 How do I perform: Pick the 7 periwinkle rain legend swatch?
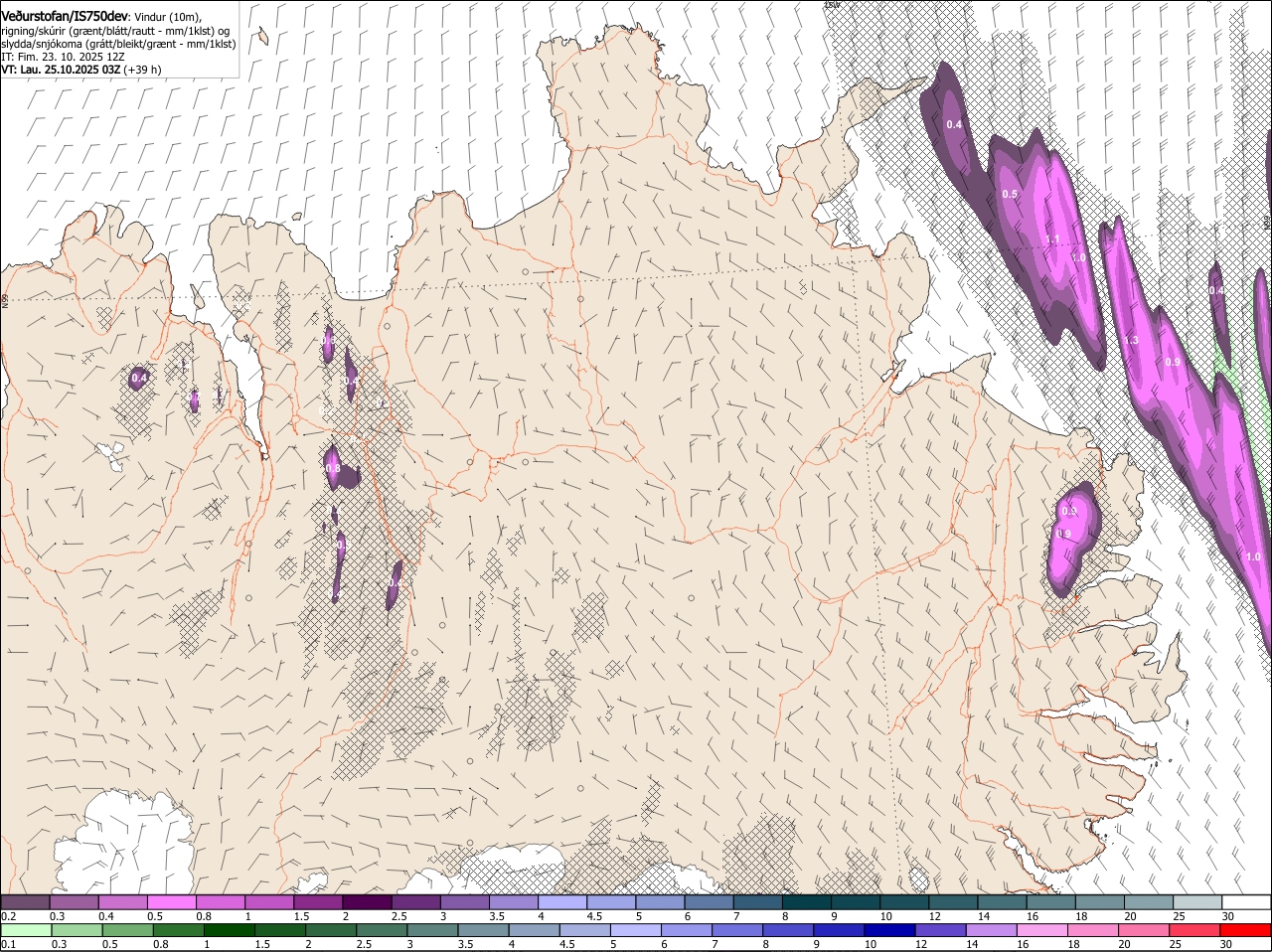(736, 930)
